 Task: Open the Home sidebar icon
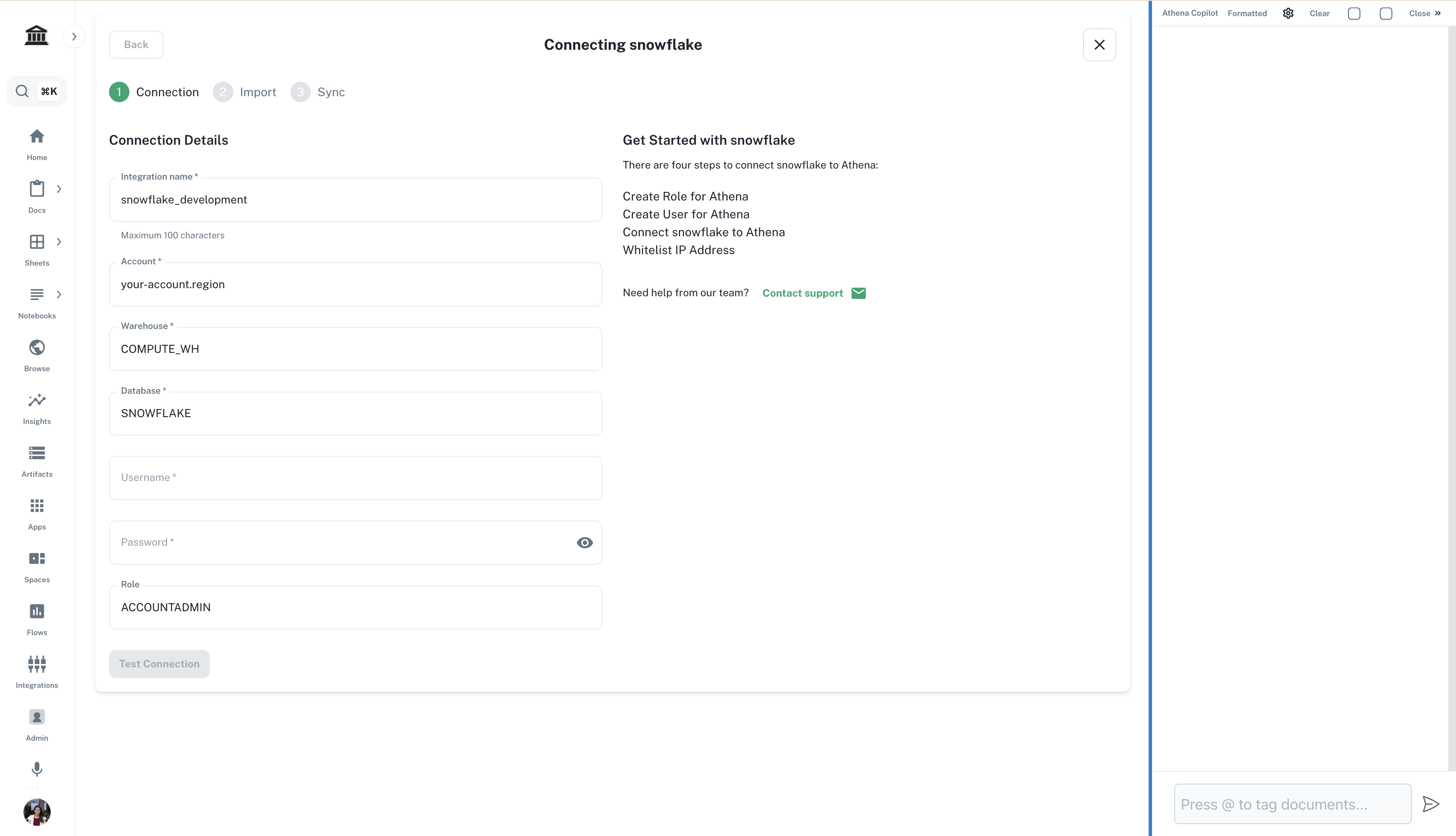click(37, 137)
